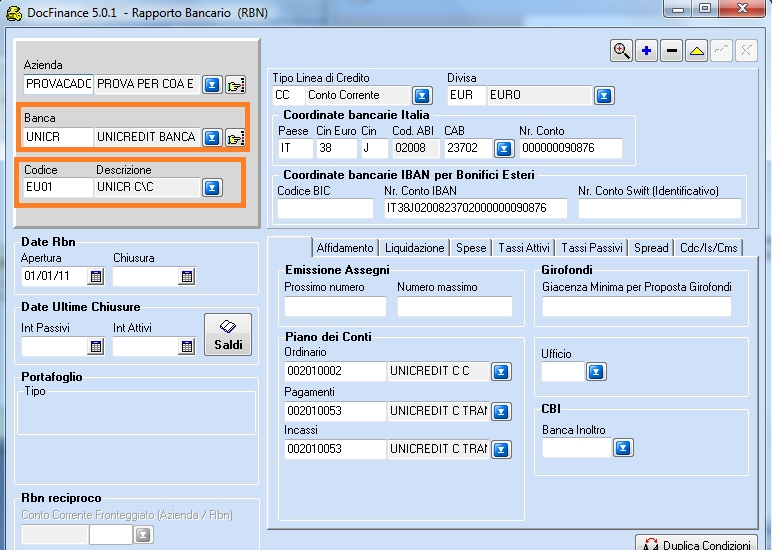Click the Int Passivi date field
This screenshot has height=550, width=772.
pos(55,346)
